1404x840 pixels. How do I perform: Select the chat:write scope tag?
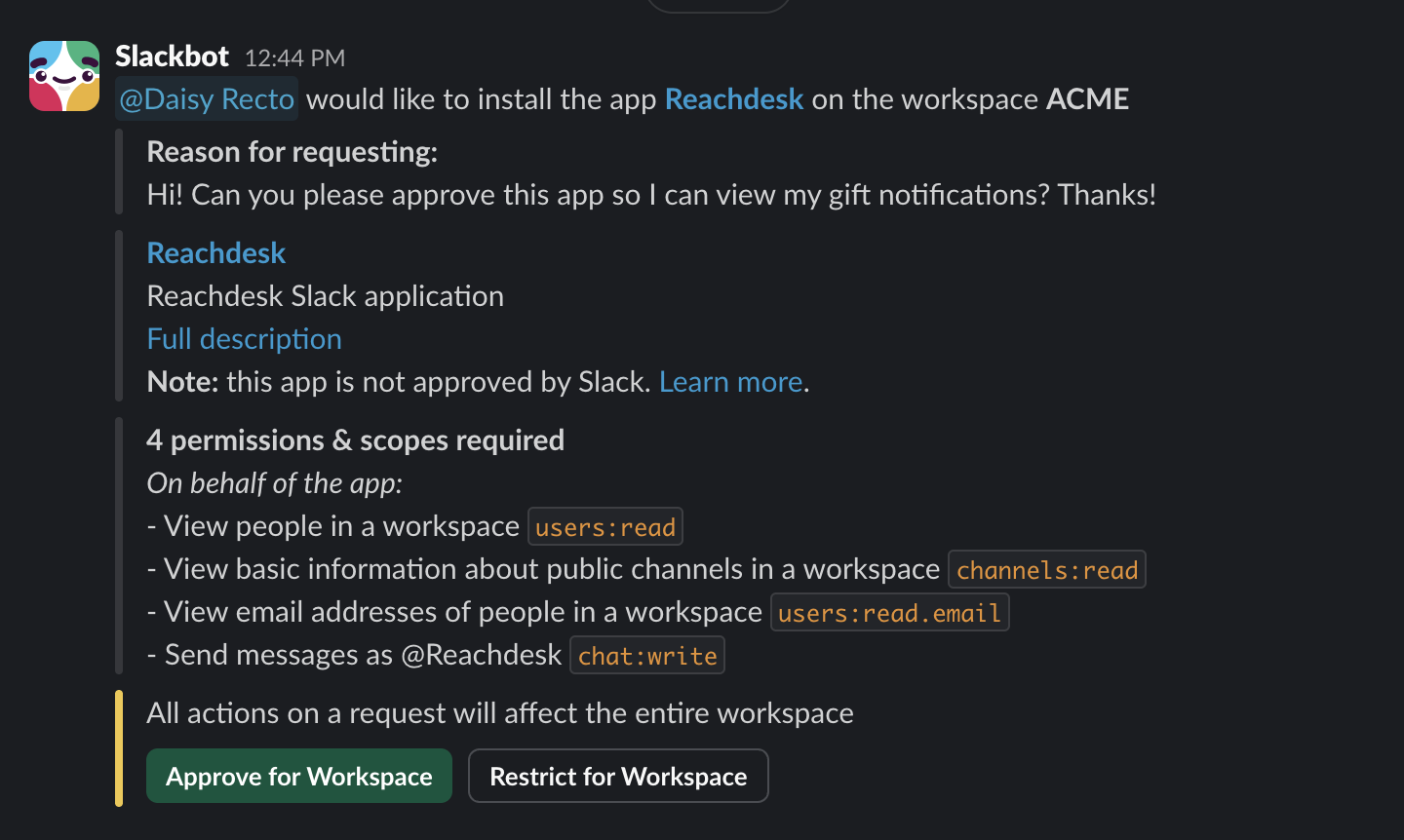click(647, 656)
